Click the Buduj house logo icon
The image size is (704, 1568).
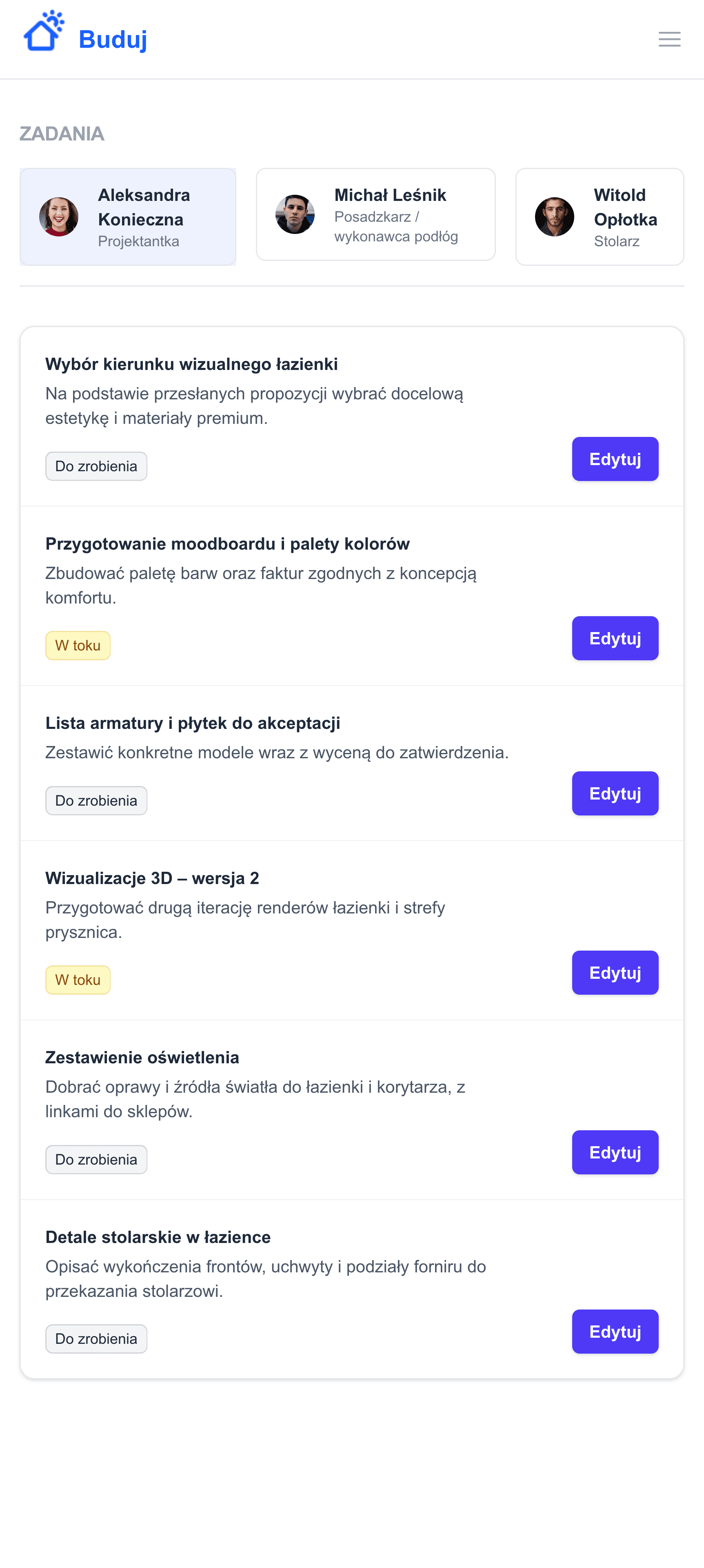point(43,33)
